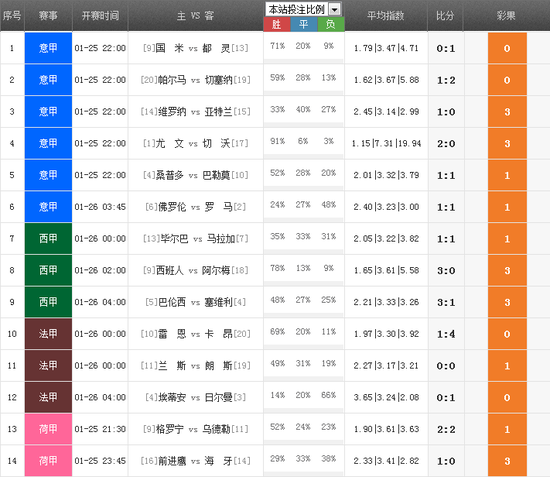Click the 01-26 03:45 kickoff time
The image size is (550, 477).
click(x=100, y=207)
